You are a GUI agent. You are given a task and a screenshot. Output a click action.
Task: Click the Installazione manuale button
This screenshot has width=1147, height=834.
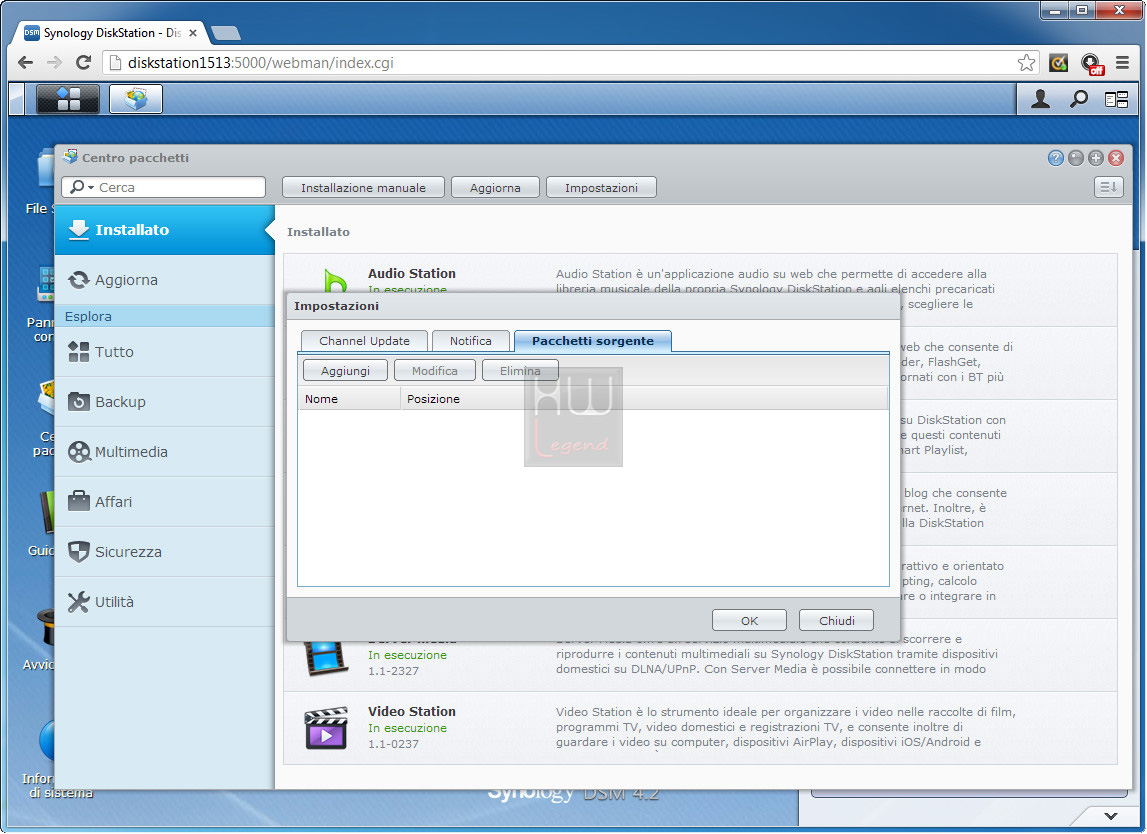(364, 188)
